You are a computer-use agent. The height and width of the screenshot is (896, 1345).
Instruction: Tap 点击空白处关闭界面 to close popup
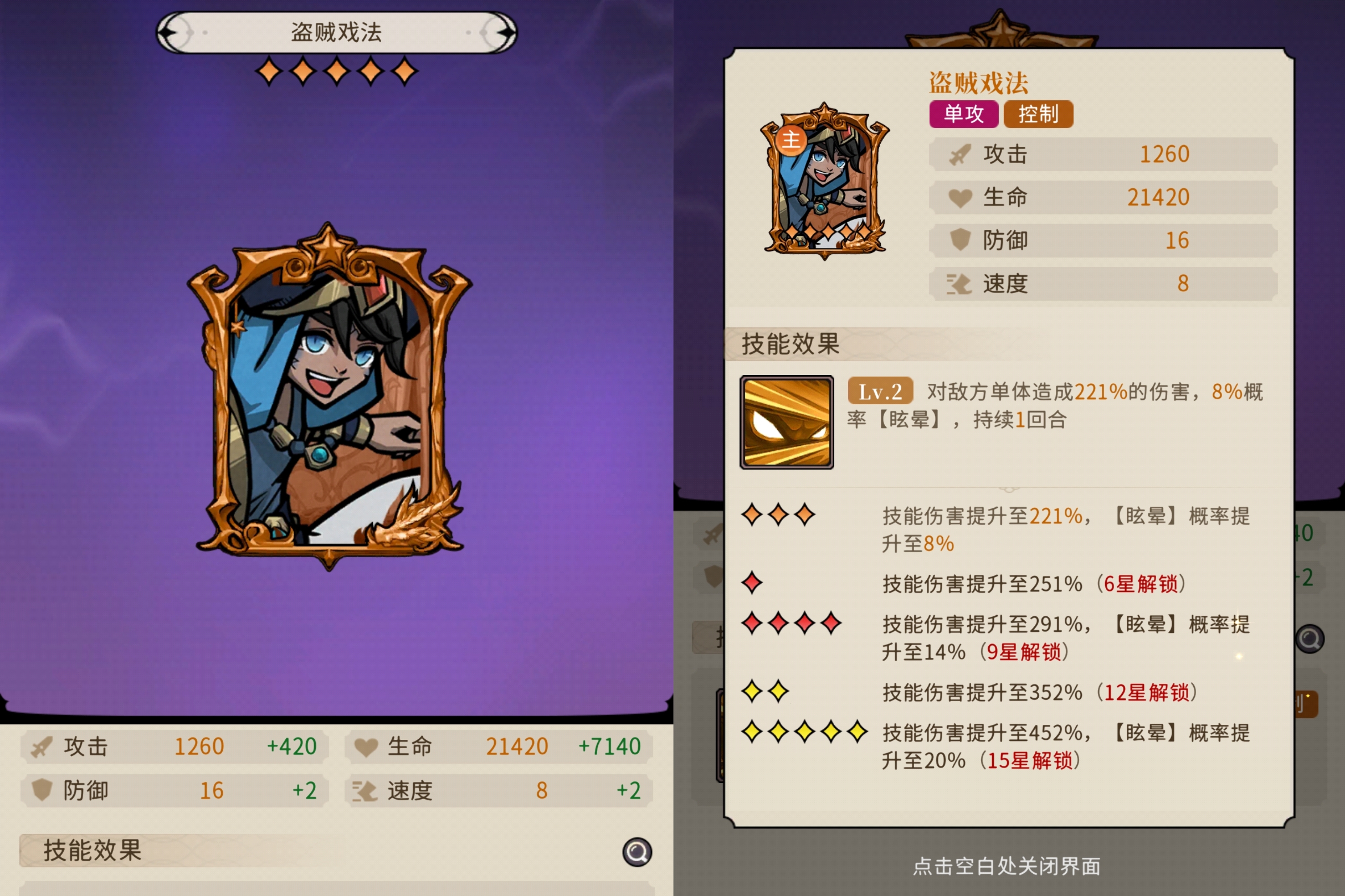tap(1006, 866)
